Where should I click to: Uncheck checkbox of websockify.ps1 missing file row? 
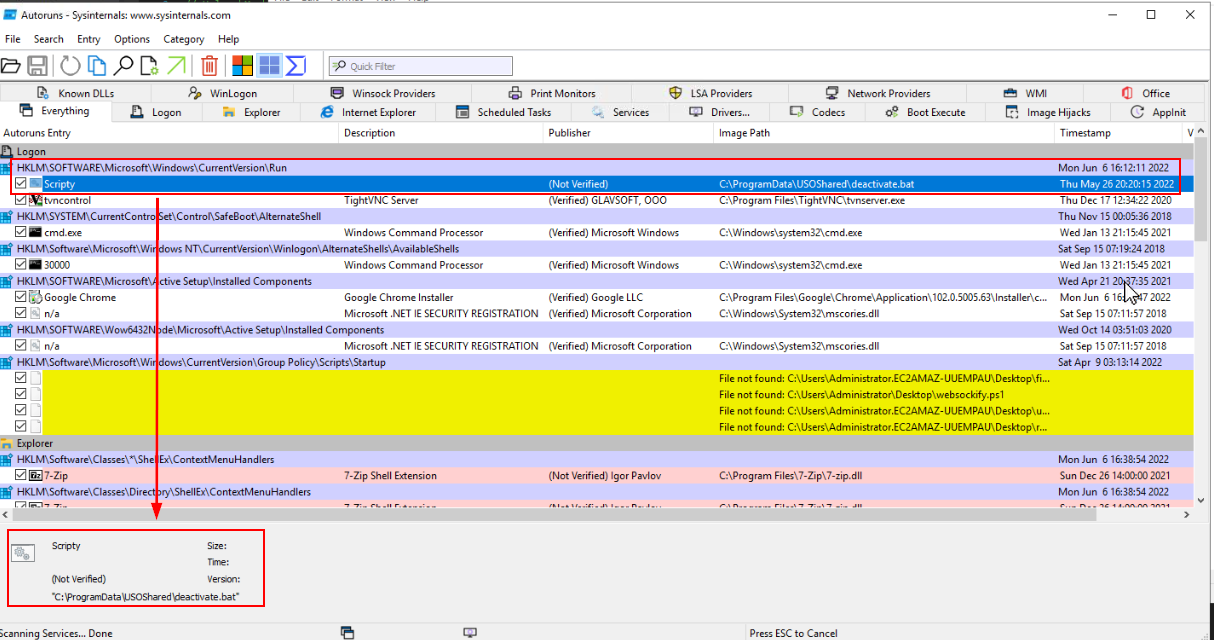coord(21,394)
